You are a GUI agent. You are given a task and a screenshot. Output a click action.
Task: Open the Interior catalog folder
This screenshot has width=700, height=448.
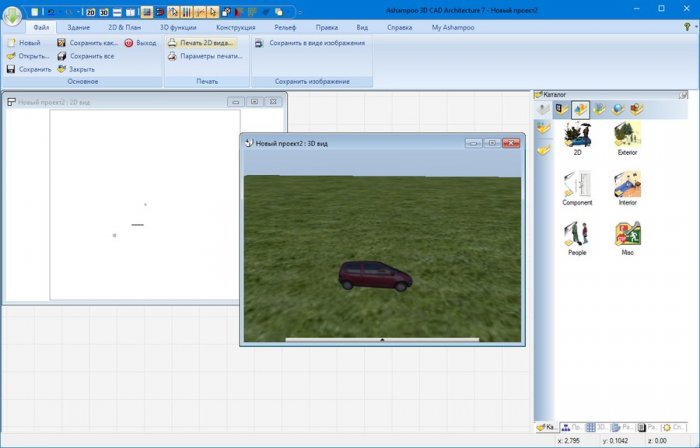627,185
